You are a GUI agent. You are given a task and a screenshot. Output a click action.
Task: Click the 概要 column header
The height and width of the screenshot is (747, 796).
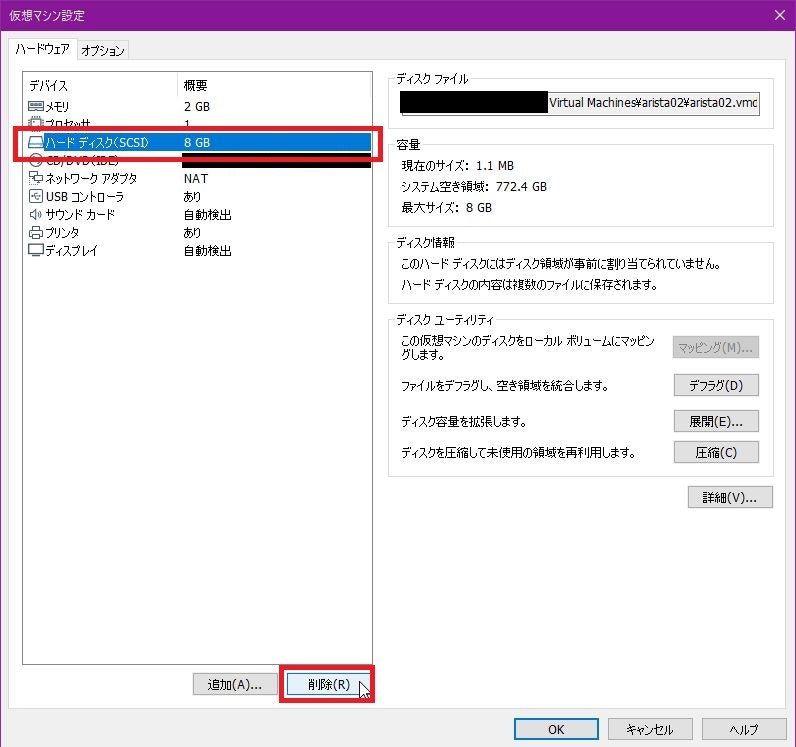point(275,85)
